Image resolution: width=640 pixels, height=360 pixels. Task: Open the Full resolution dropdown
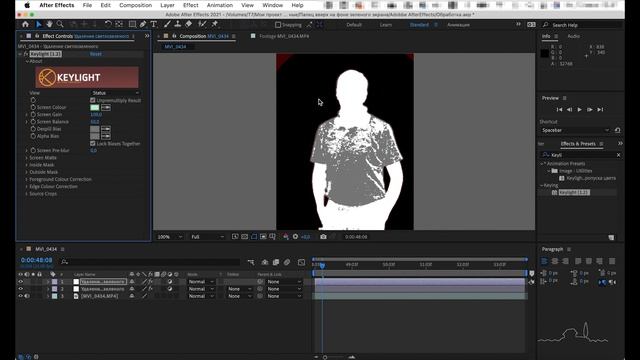click(207, 237)
